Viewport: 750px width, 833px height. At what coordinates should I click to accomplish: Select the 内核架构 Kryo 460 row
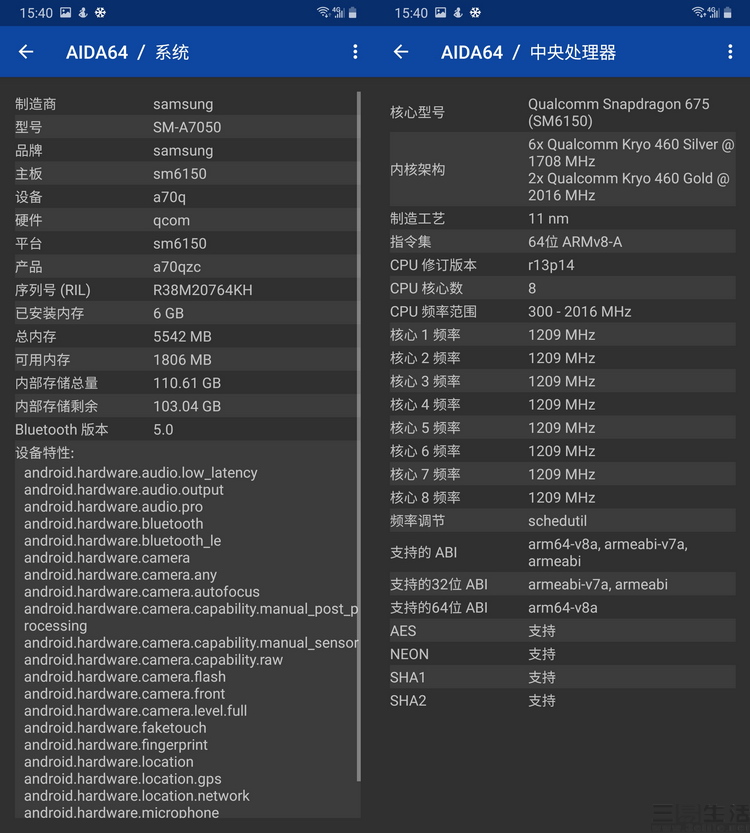562,169
